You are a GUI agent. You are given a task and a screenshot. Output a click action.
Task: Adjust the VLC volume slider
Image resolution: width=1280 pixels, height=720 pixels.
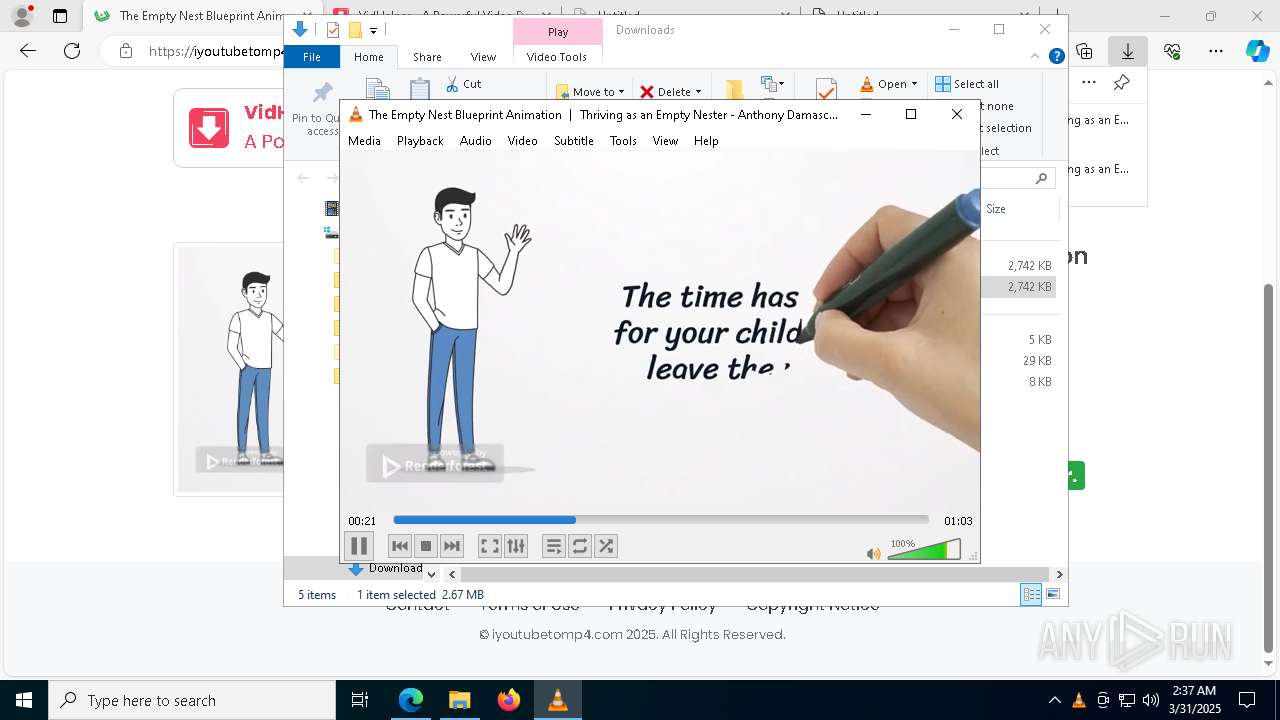(924, 549)
